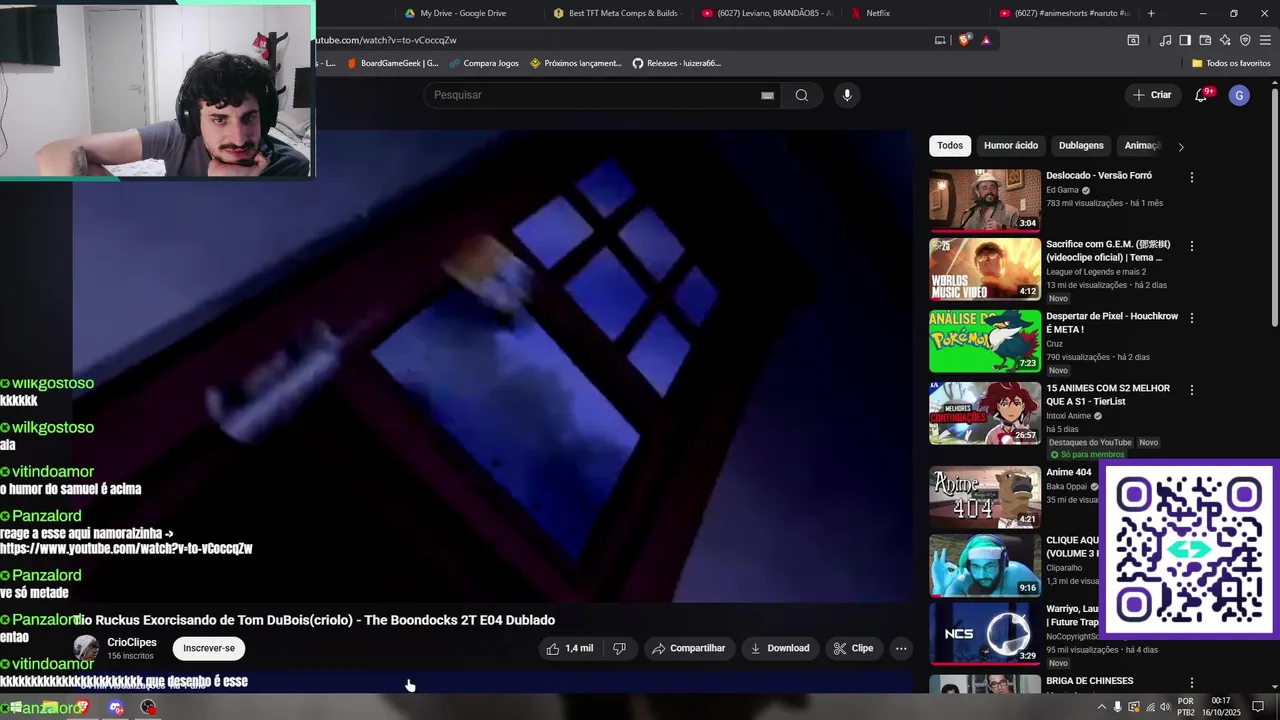Image resolution: width=1280 pixels, height=720 pixels.
Task: Click the Download button below the video
Action: pos(779,648)
